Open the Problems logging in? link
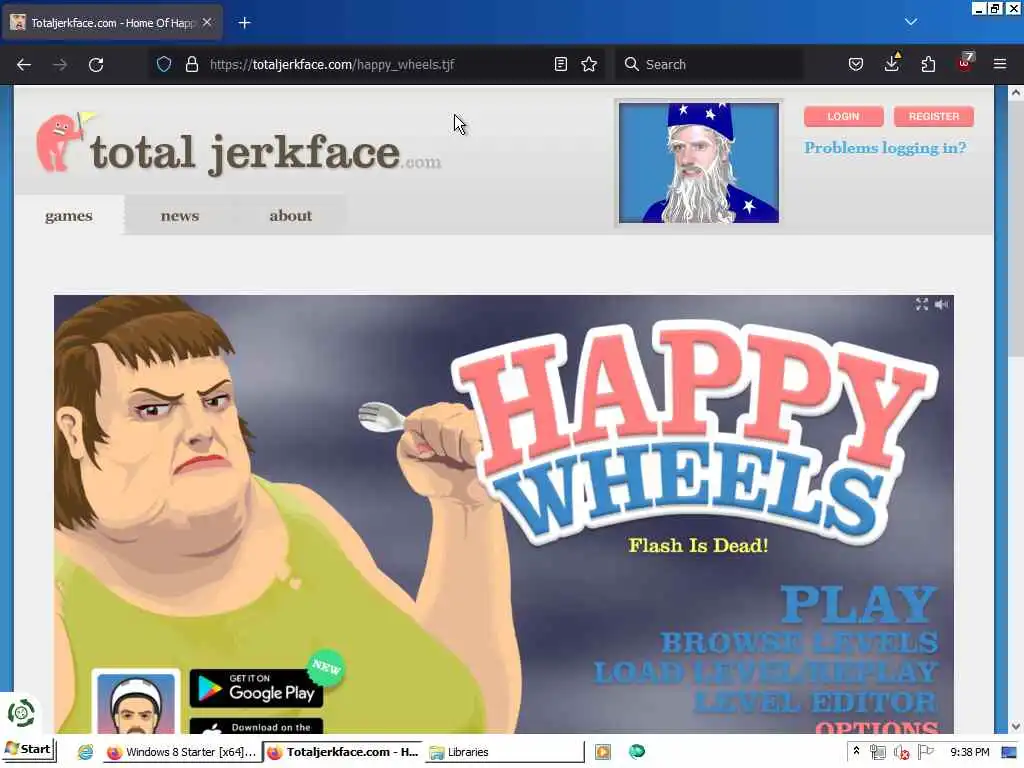1024x768 pixels. click(x=885, y=148)
